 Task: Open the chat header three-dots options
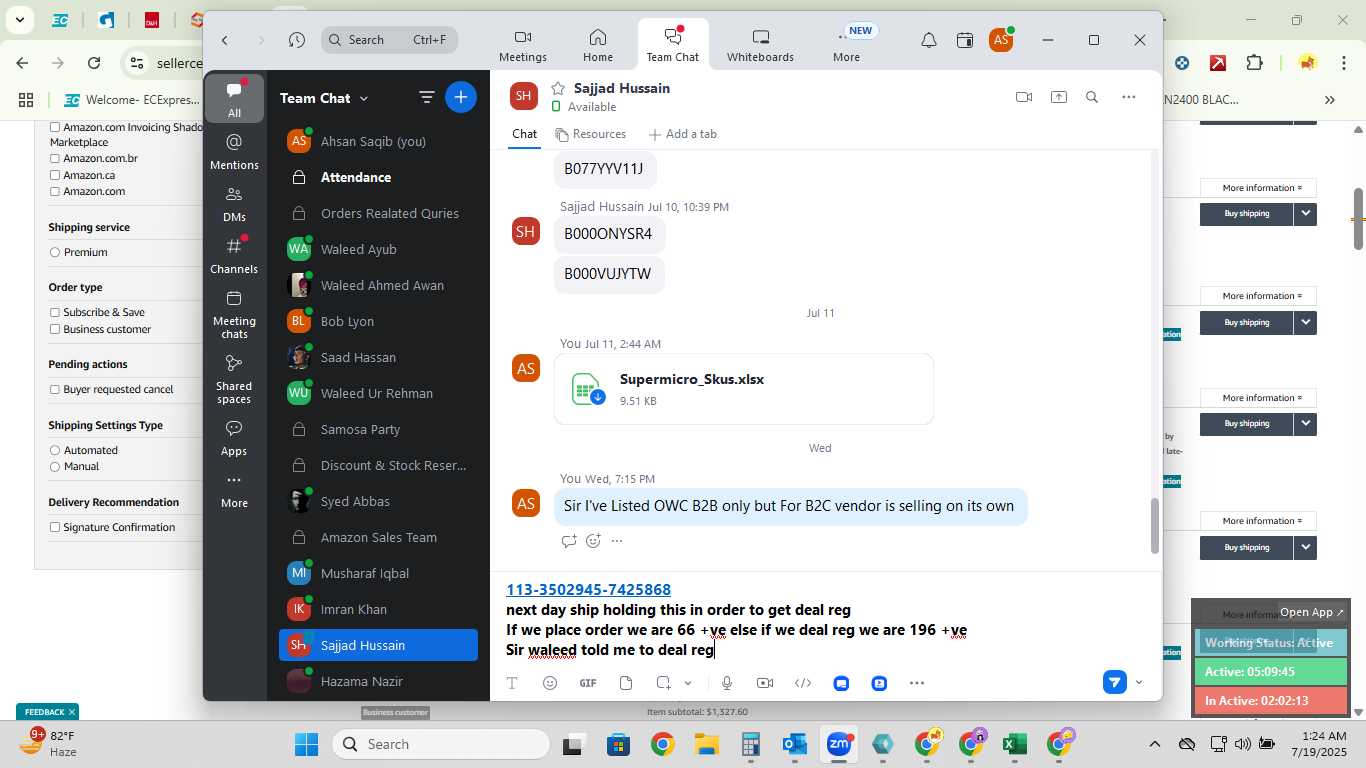(1129, 97)
